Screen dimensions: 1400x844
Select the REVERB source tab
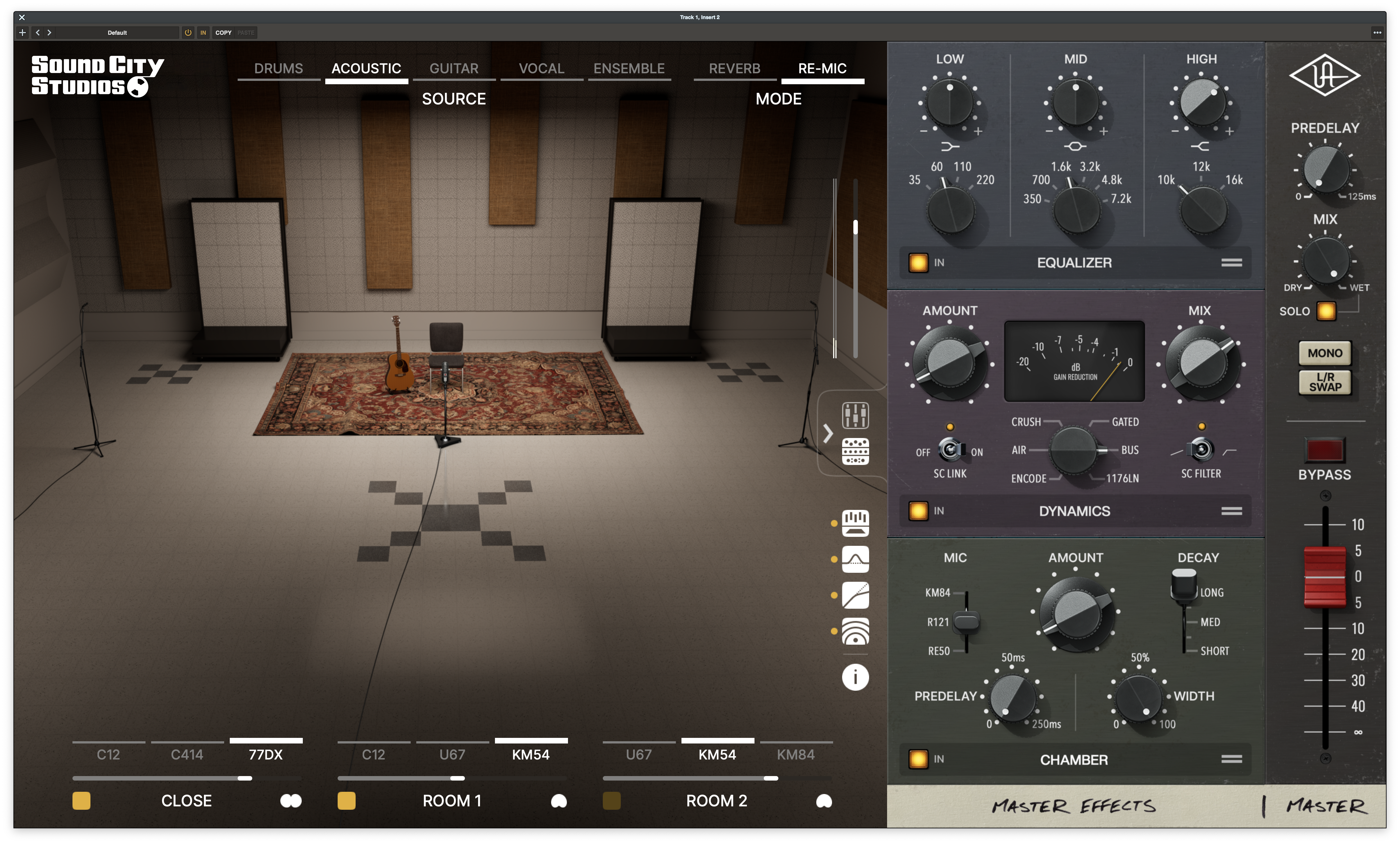tap(735, 68)
